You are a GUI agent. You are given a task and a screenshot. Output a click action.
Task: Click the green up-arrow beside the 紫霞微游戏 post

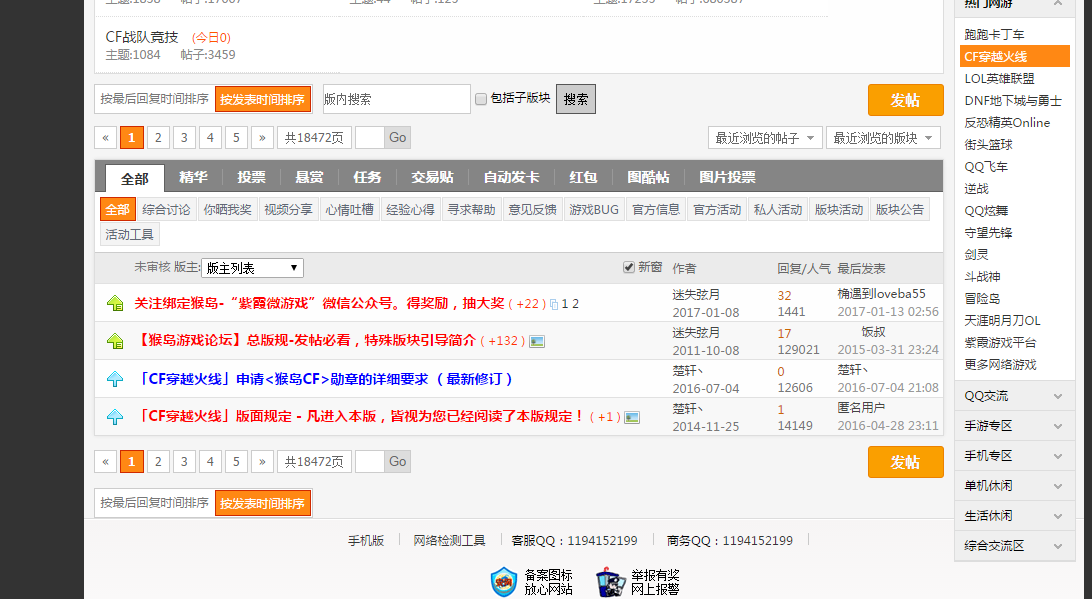(x=115, y=303)
